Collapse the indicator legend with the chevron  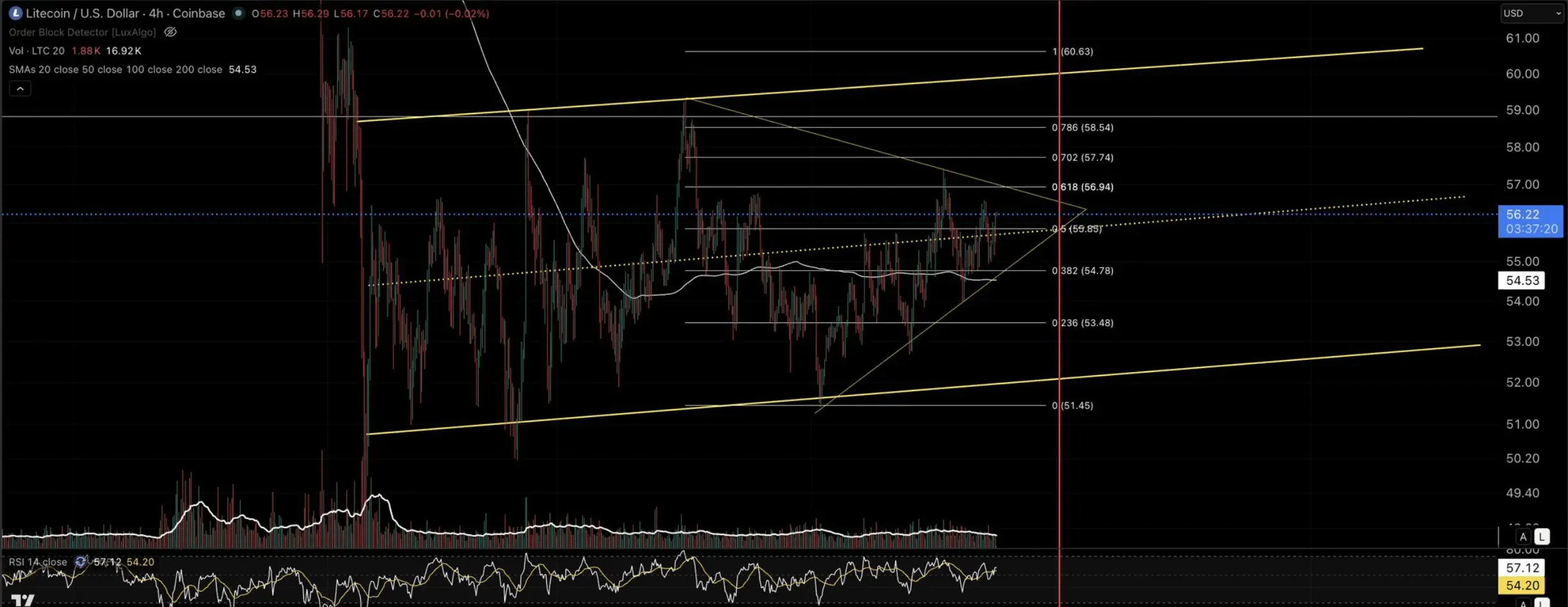point(20,89)
